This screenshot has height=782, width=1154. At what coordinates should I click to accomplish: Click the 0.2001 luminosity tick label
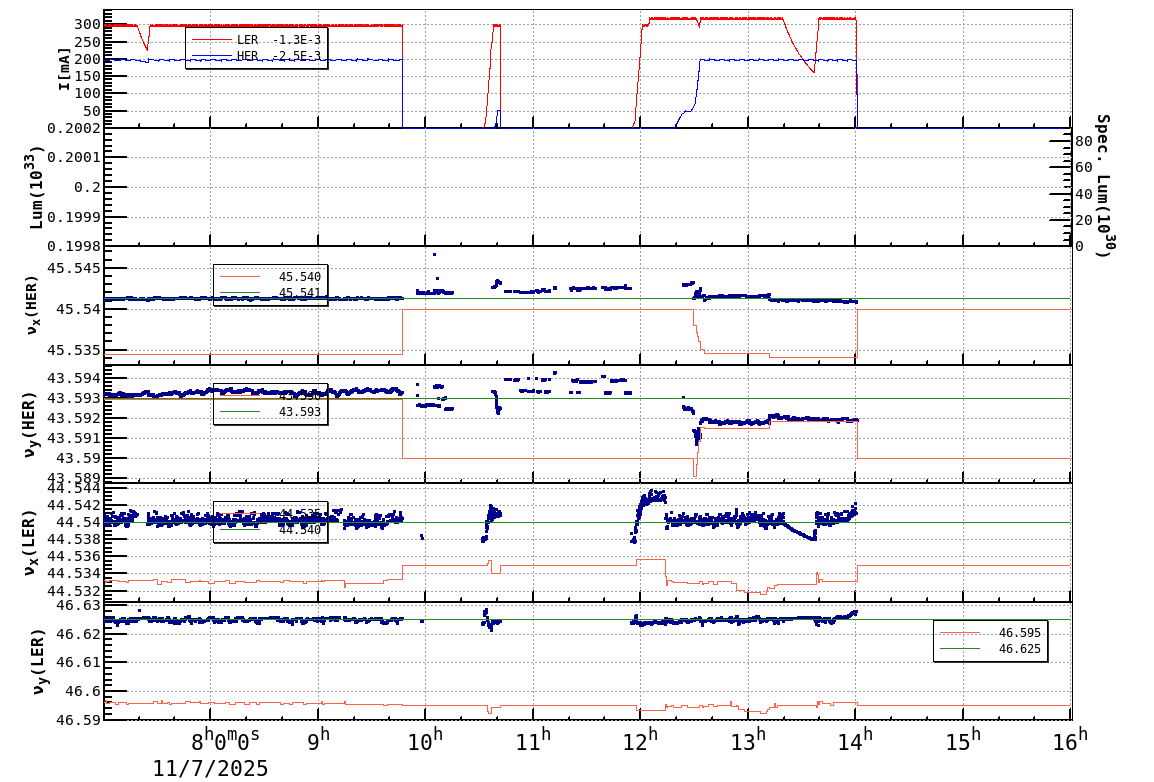(x=74, y=157)
